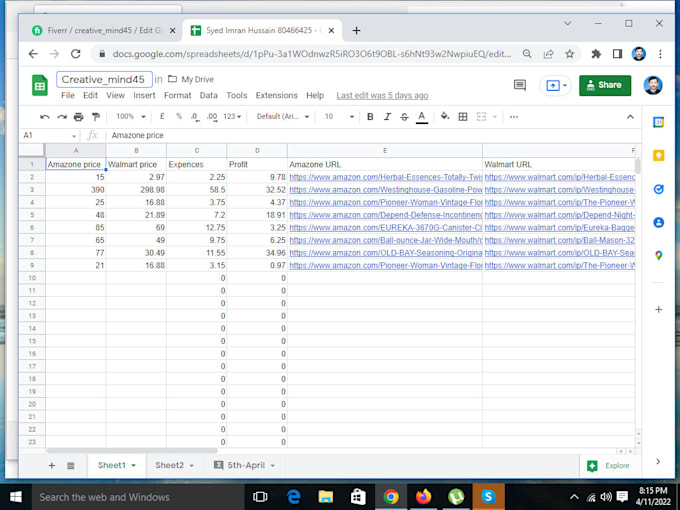Click the Redo icon in toolbar
This screenshot has height=510, width=680.
tap(62, 117)
